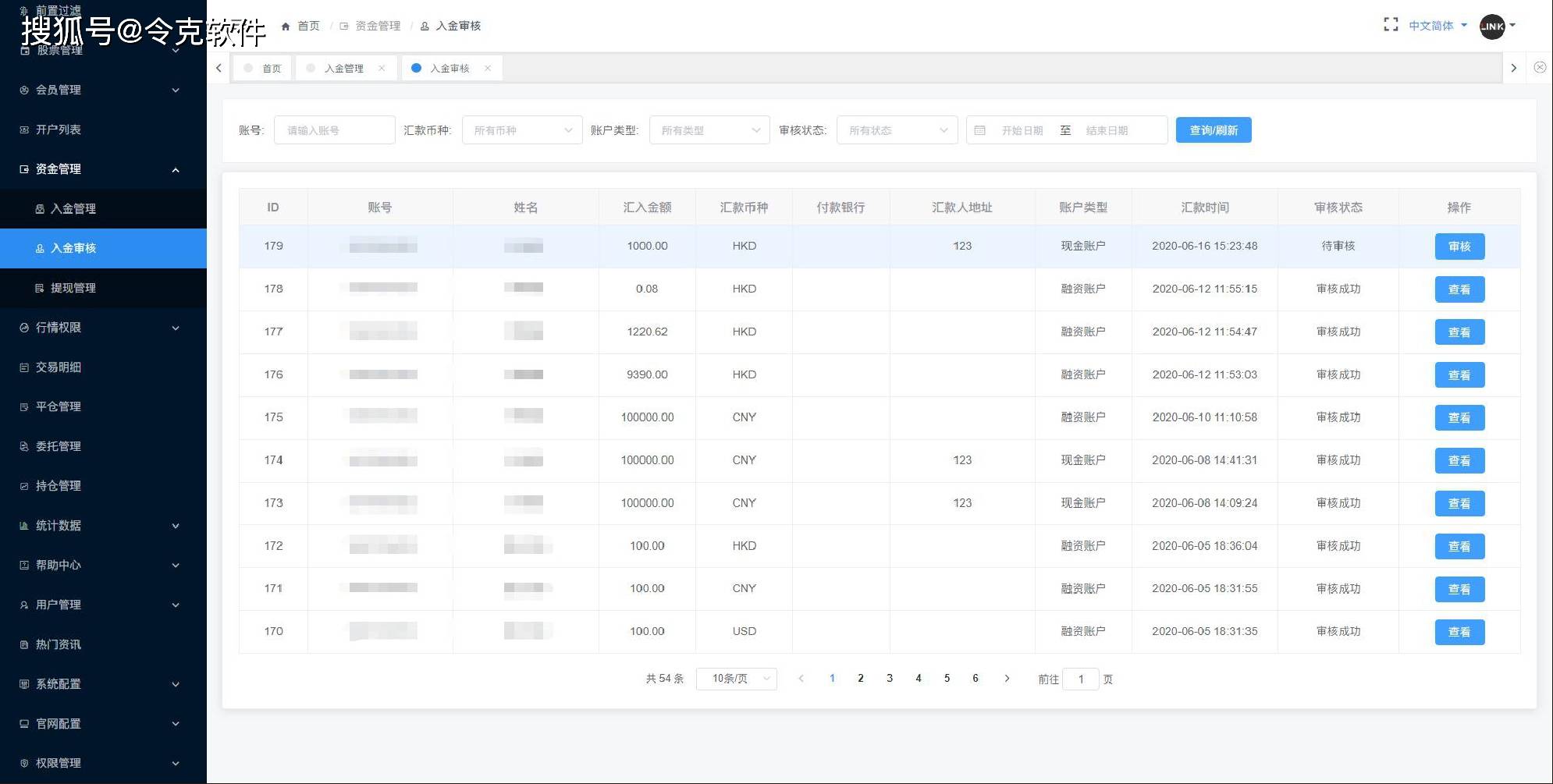Image resolution: width=1553 pixels, height=784 pixels.
Task: Switch to the 首页 tab
Action: point(264,68)
